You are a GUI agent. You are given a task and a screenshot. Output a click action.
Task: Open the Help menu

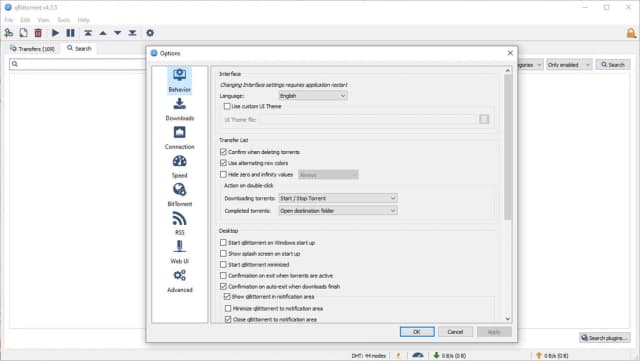(83, 20)
